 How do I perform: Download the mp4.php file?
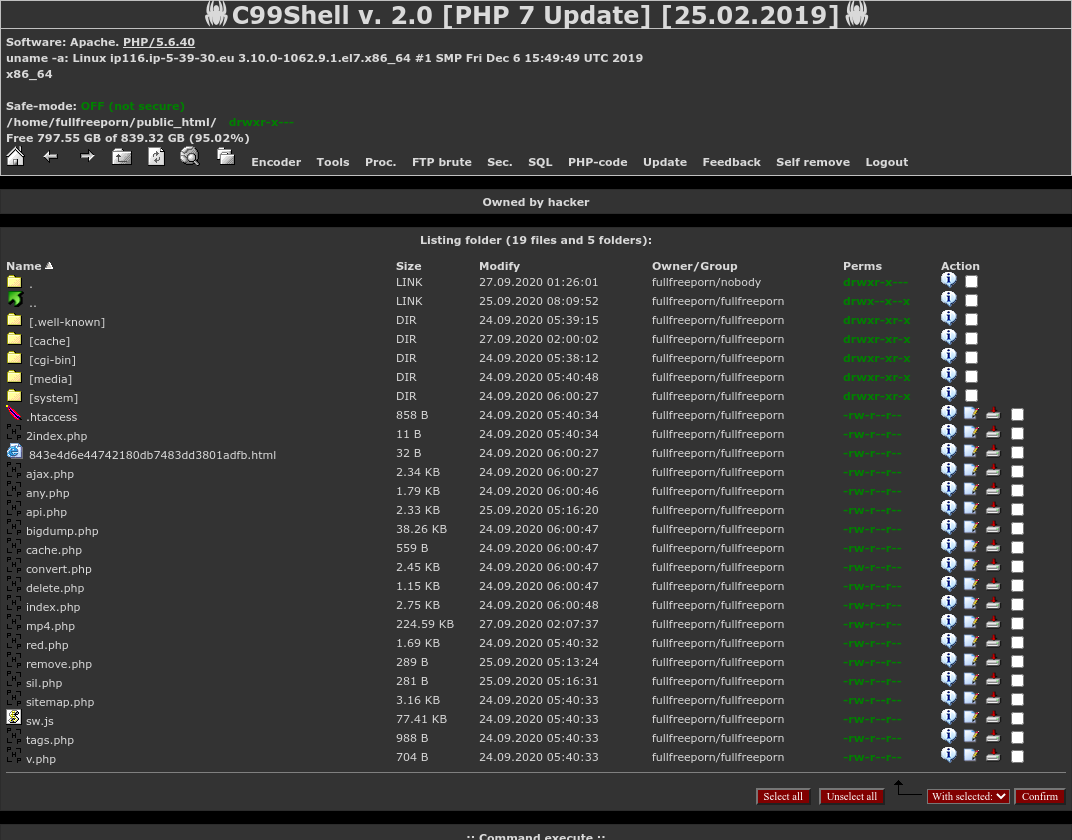(x=993, y=622)
